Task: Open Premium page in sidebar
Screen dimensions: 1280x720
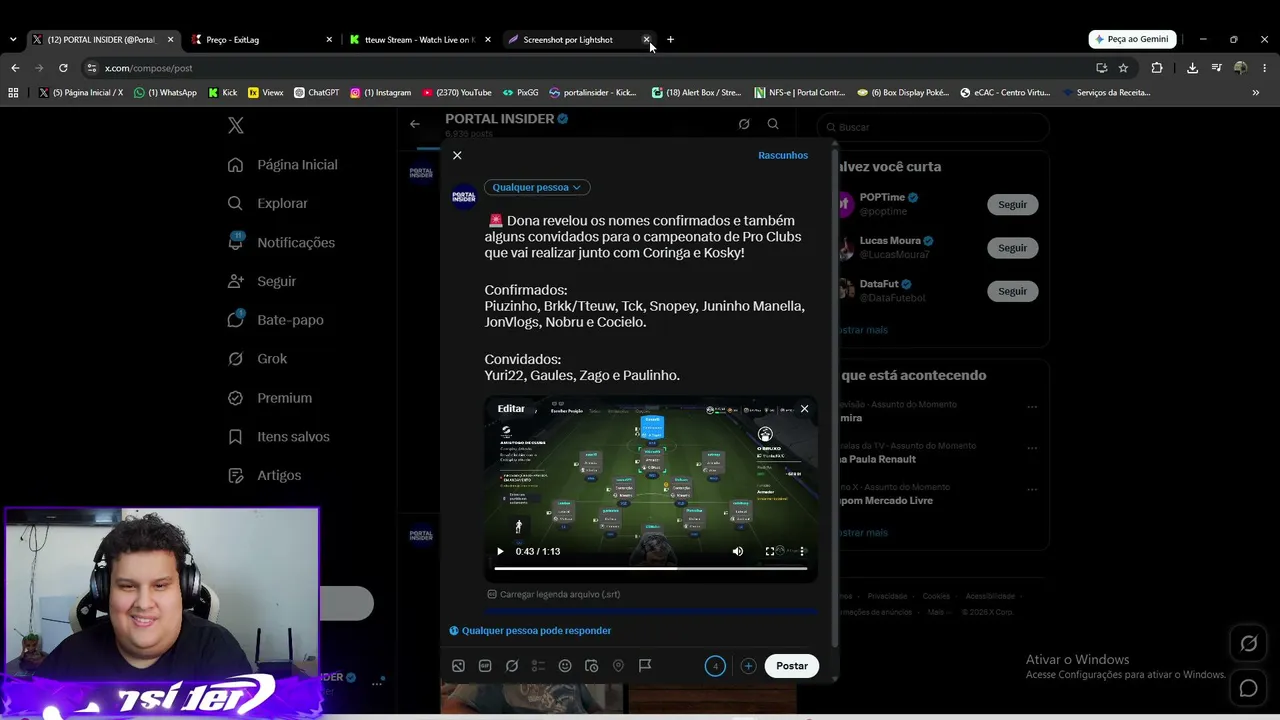Action: [270, 398]
